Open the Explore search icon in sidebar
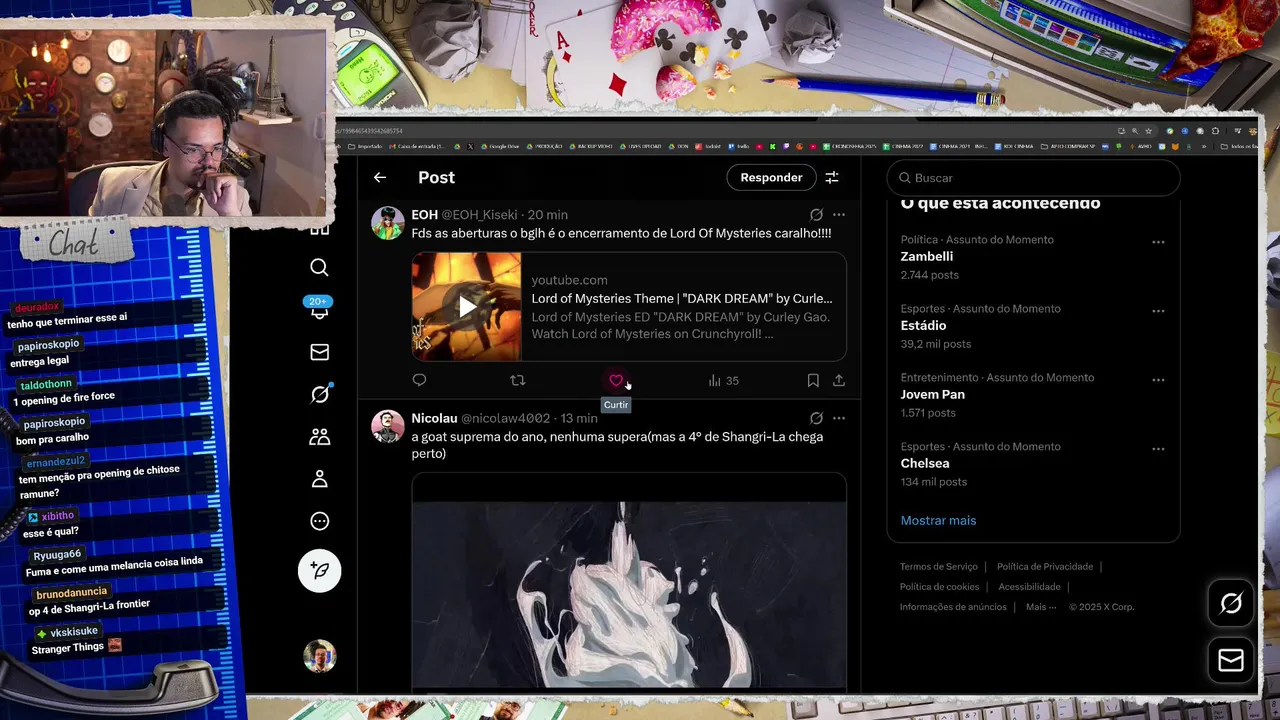1280x720 pixels. pyautogui.click(x=319, y=267)
